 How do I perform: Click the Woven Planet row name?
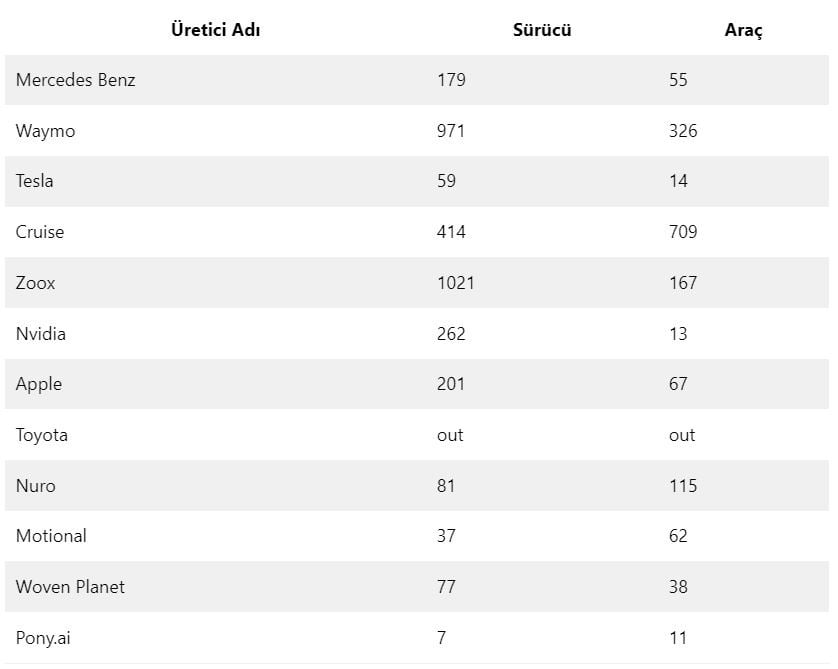coord(70,587)
